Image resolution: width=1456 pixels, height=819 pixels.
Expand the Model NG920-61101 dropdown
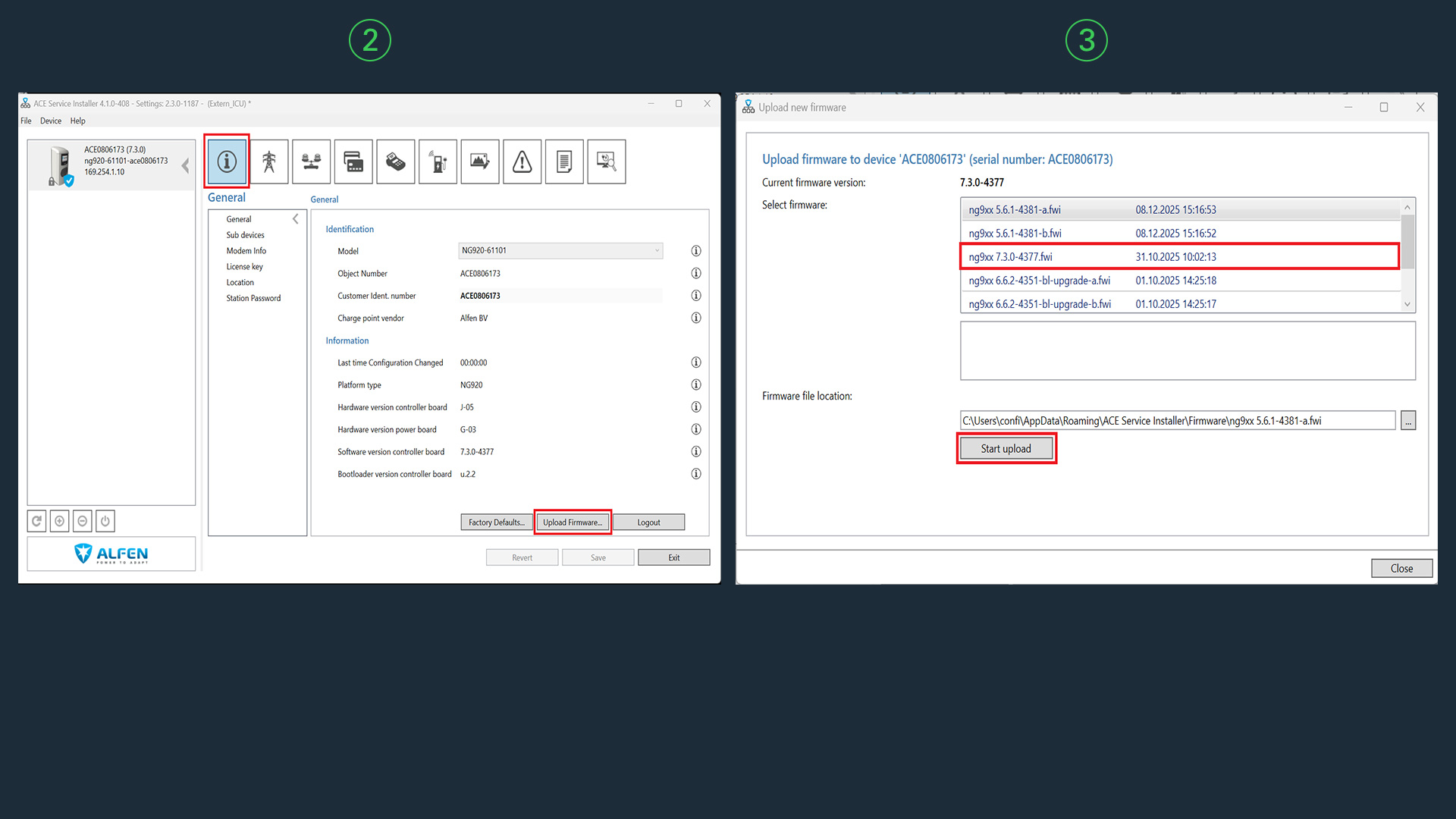pos(561,251)
